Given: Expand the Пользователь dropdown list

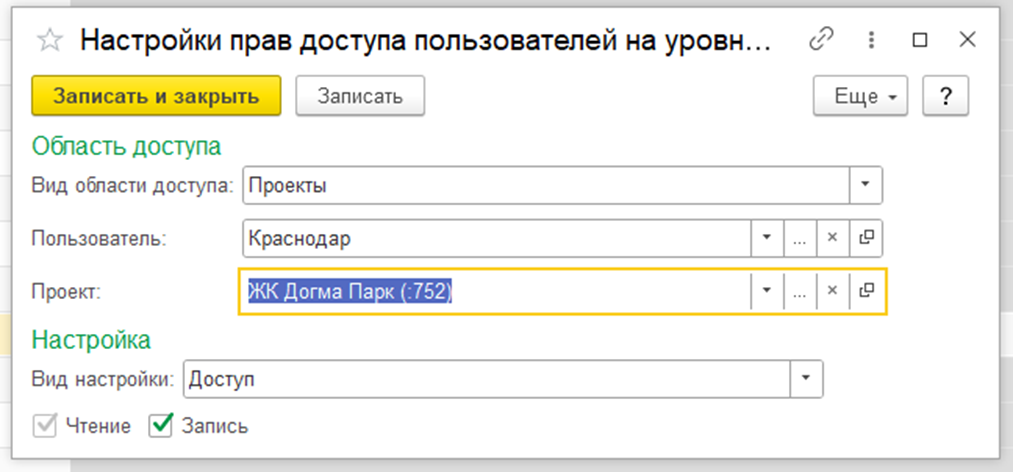Looking at the screenshot, I should point(766,239).
